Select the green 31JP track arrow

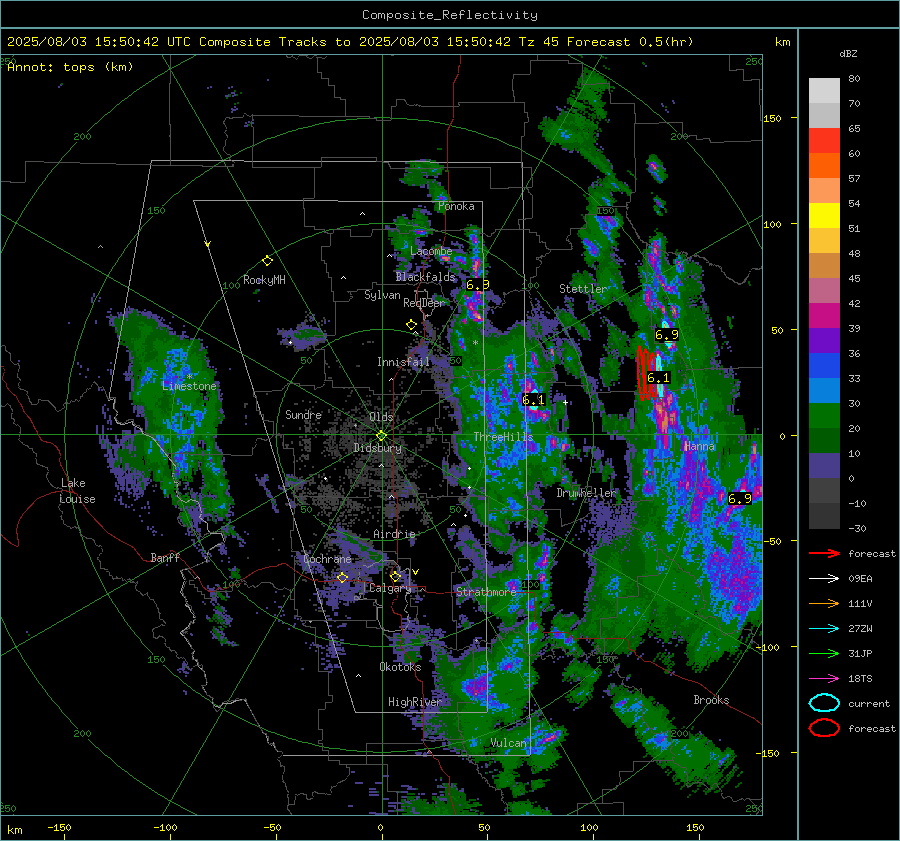pos(824,653)
